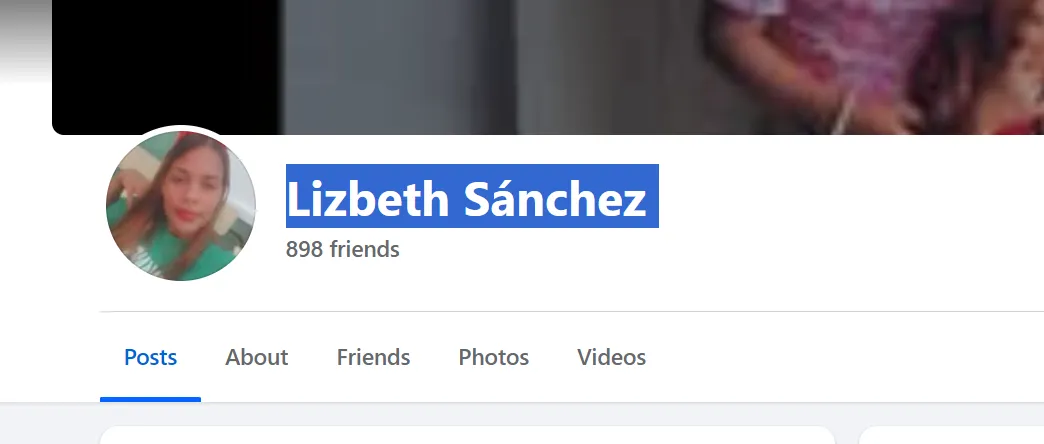The image size is (1044, 444).
Task: Click the surname Sánchez in the heading
Action: 555,198
